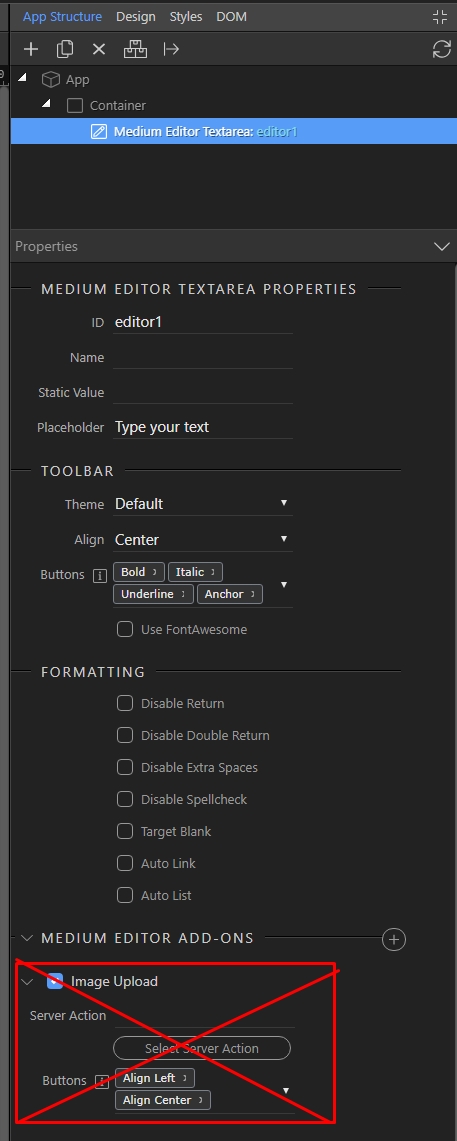Switch to the Styles tab

pos(186,16)
